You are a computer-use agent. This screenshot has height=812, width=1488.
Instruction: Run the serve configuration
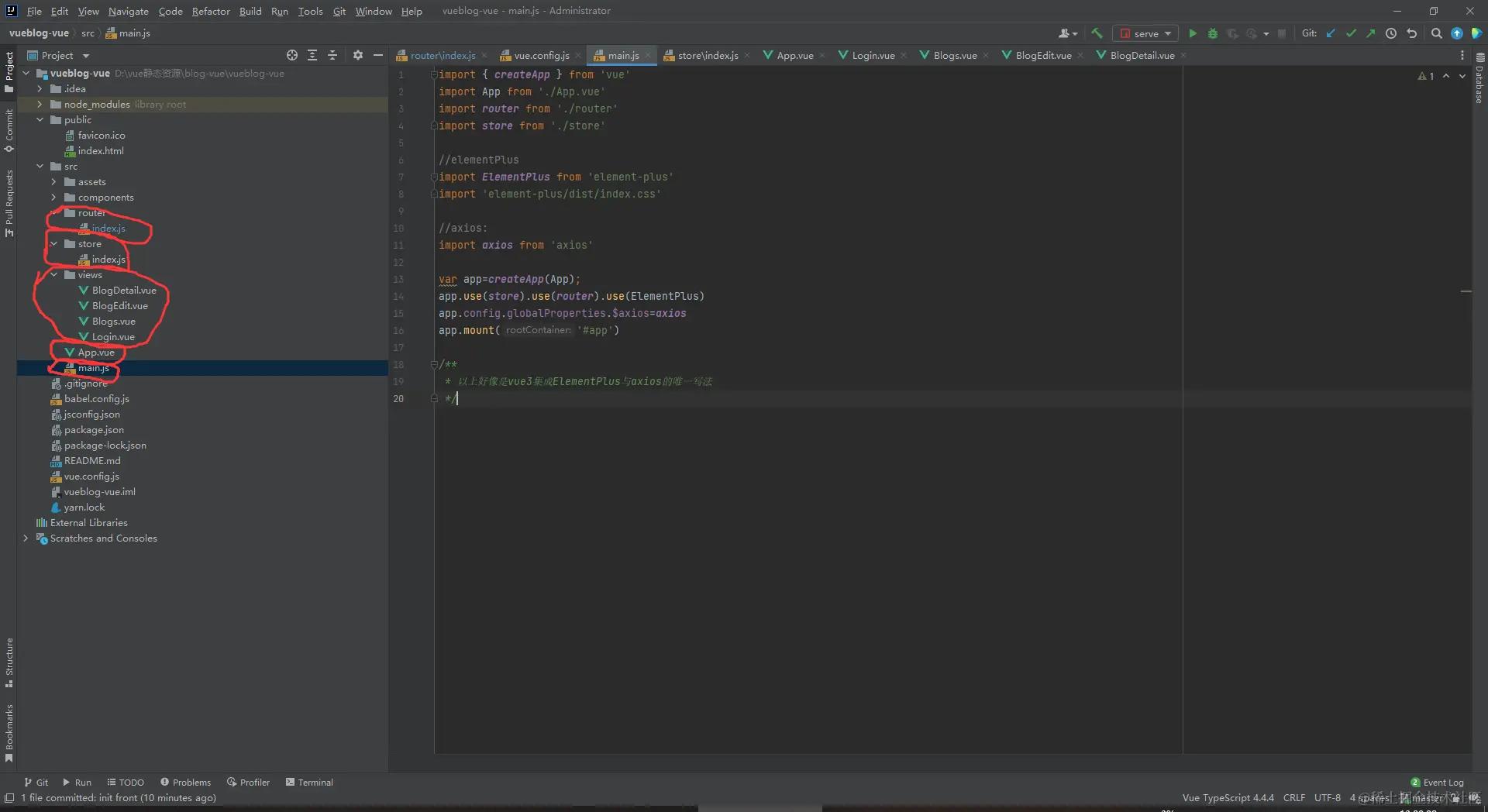(x=1193, y=33)
